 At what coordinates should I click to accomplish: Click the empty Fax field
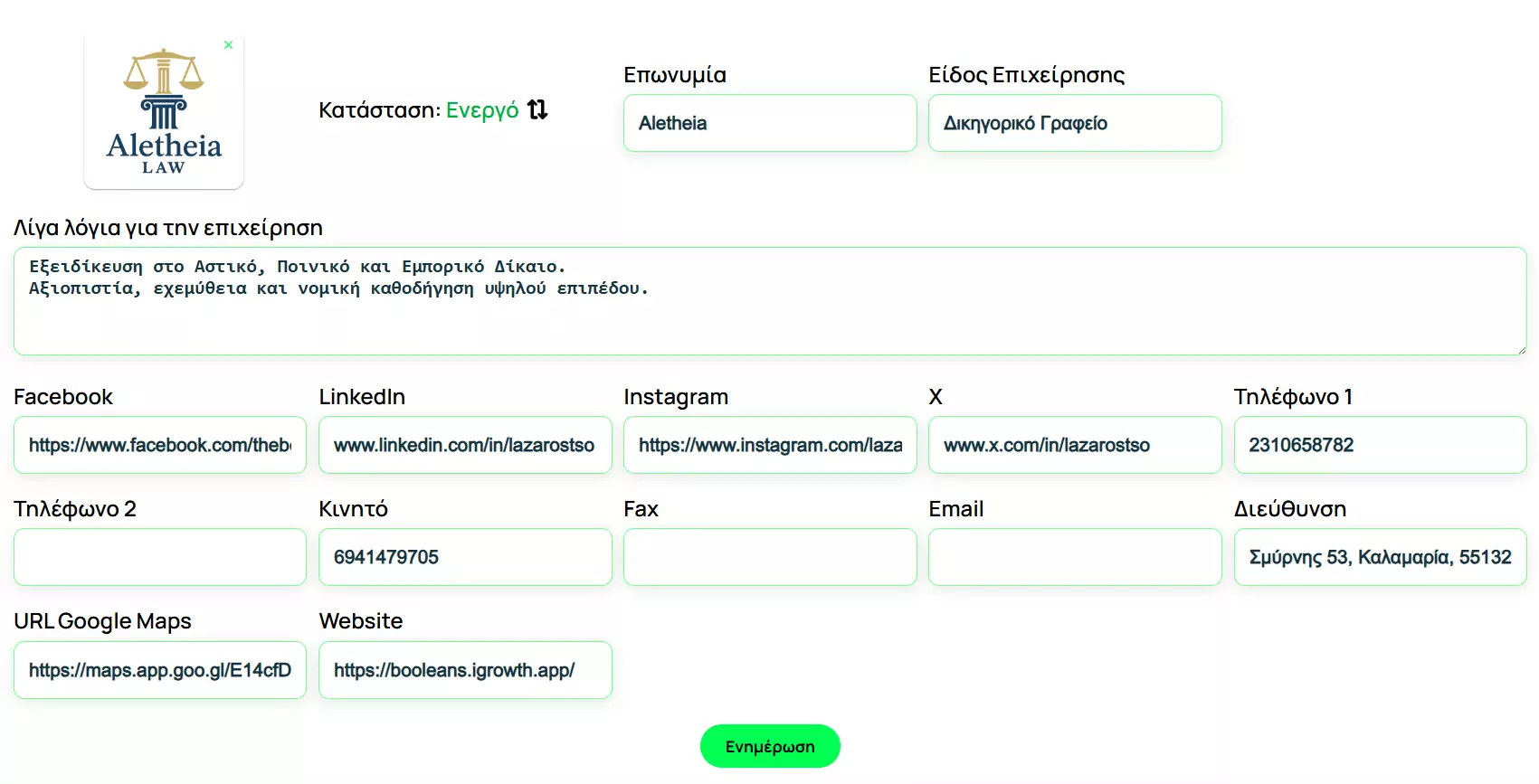[x=769, y=557]
